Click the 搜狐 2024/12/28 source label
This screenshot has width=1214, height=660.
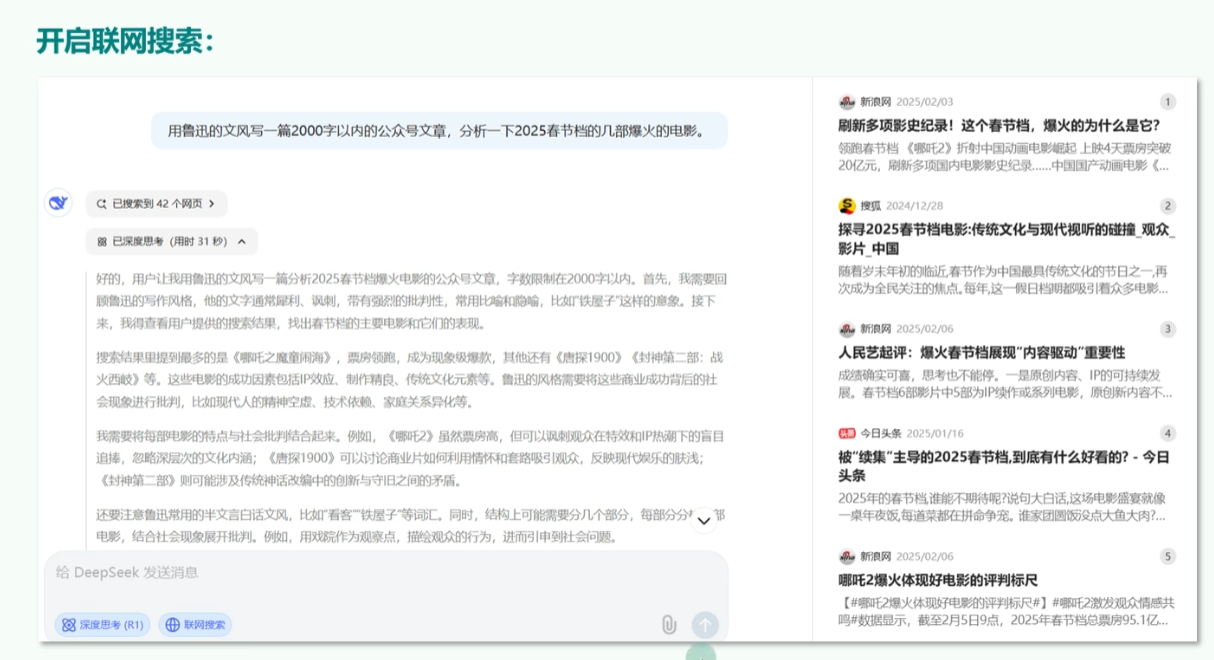point(902,206)
